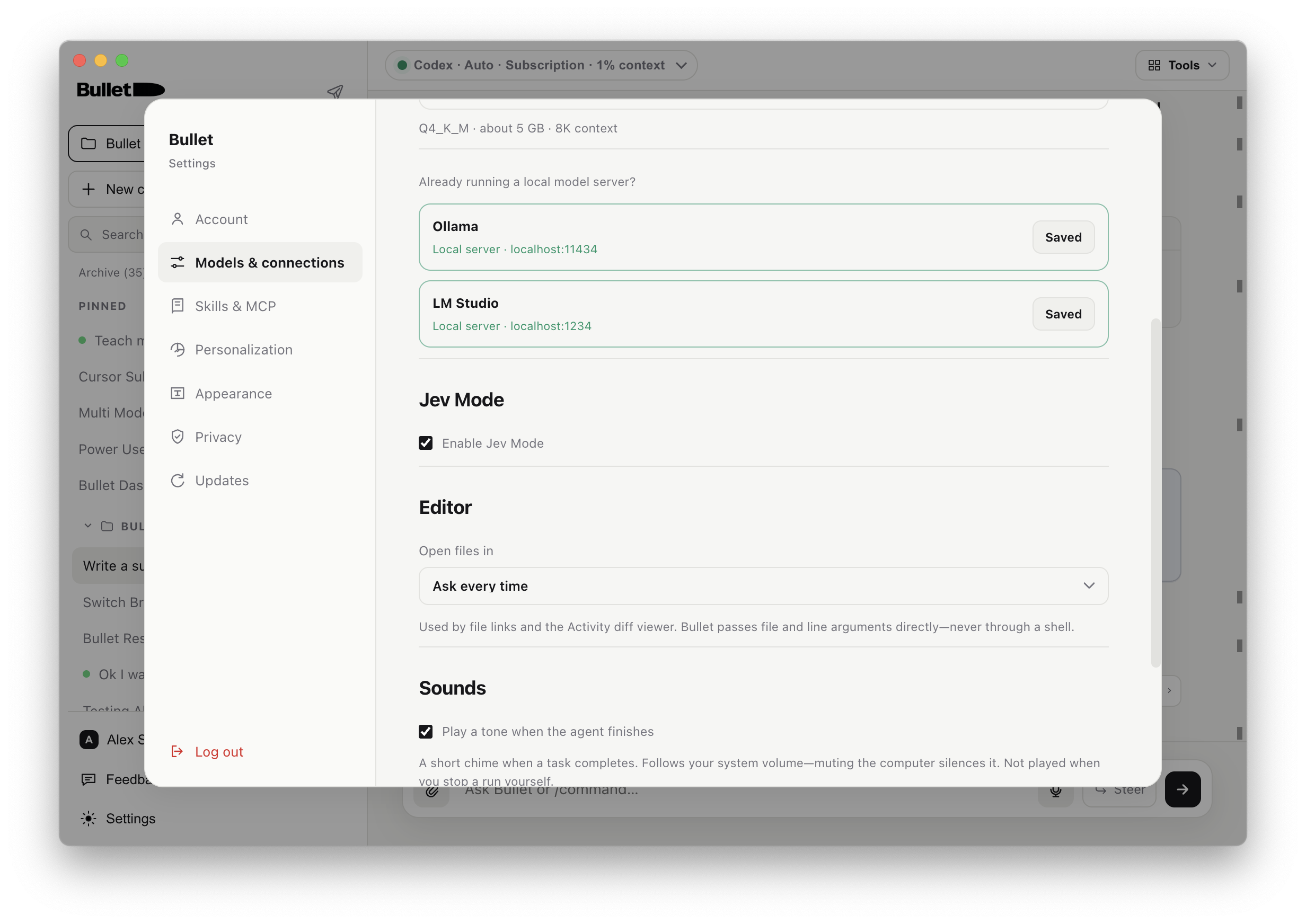Click the paper plane icon in sidebar
Viewport: 1306px width, 924px height.
[335, 91]
